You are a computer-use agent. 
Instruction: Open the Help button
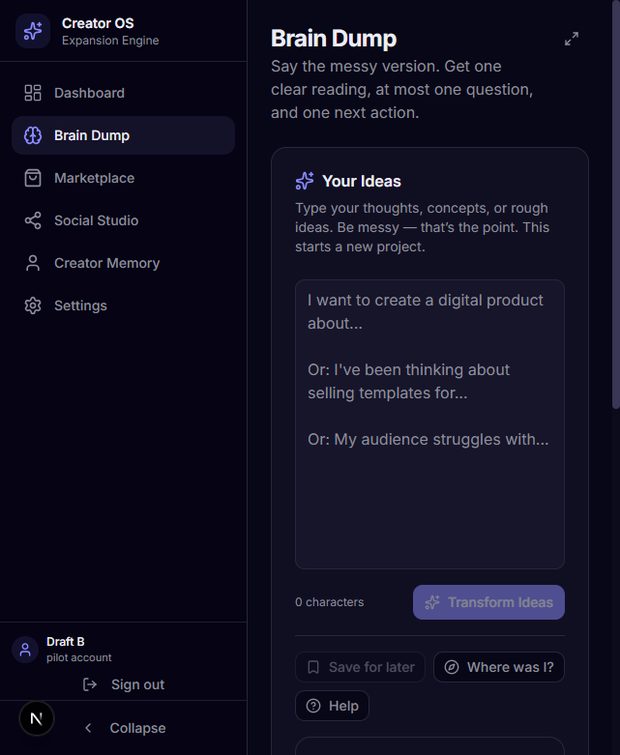[332, 706]
